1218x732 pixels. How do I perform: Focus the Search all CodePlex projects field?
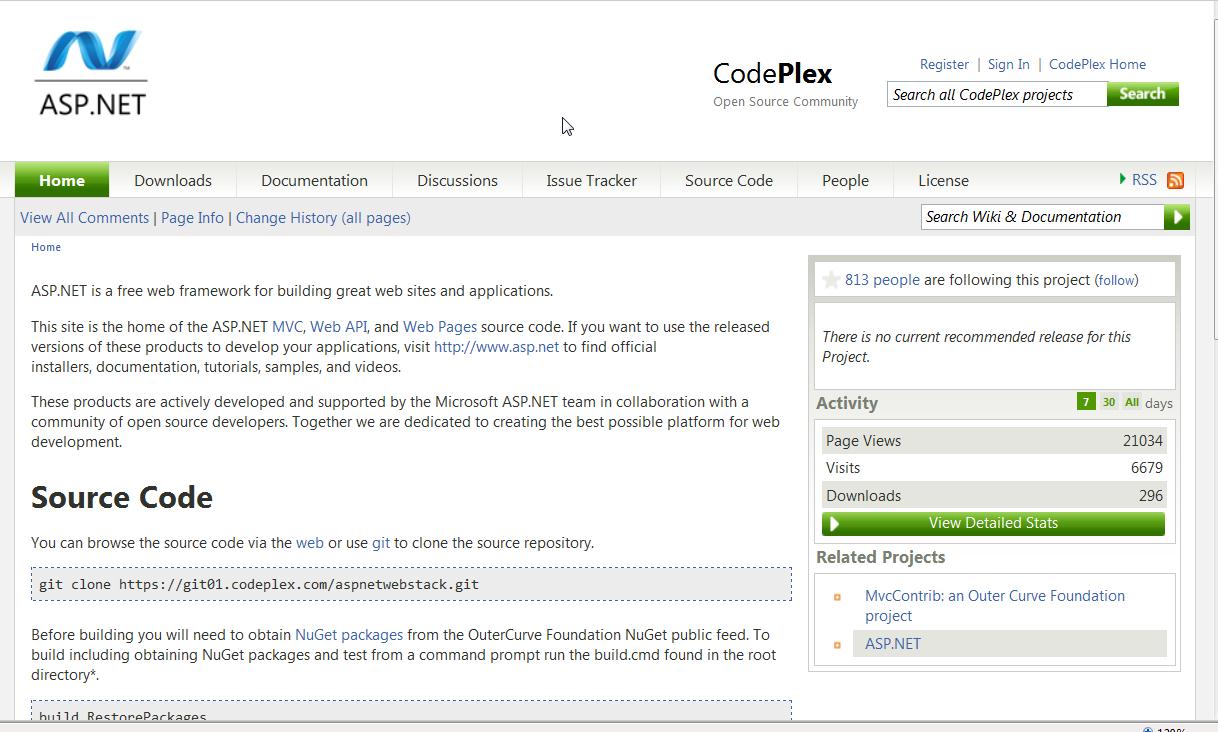(x=997, y=94)
